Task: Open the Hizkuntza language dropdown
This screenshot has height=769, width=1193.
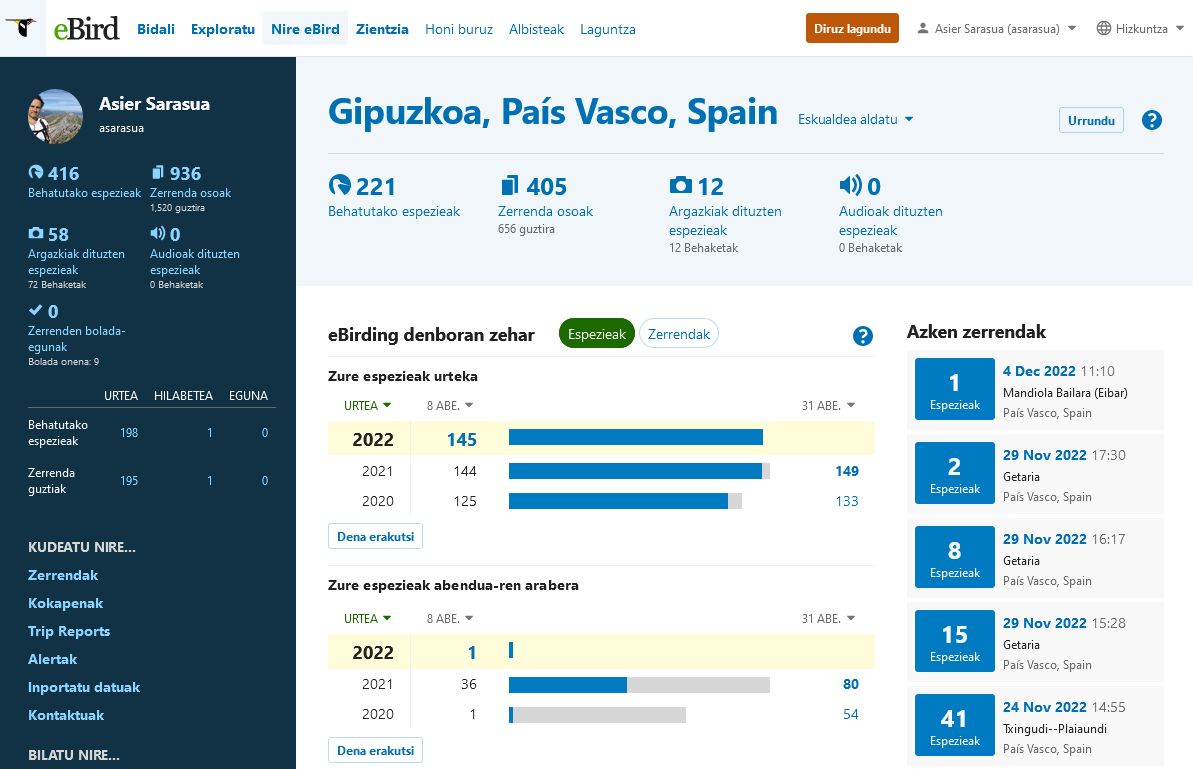Action: (x=1141, y=28)
